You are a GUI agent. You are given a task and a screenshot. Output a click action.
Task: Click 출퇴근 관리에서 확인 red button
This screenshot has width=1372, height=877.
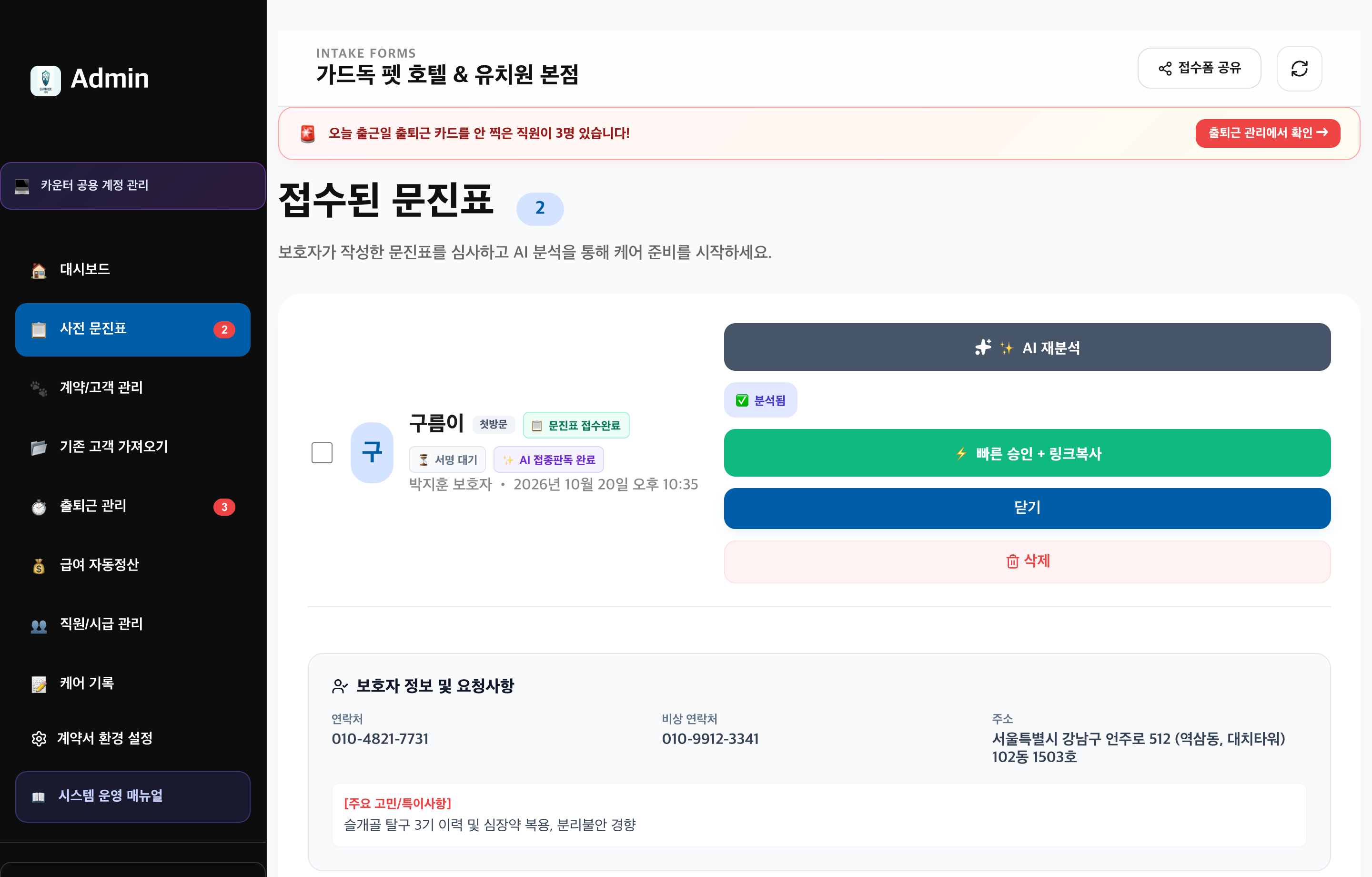click(1268, 133)
